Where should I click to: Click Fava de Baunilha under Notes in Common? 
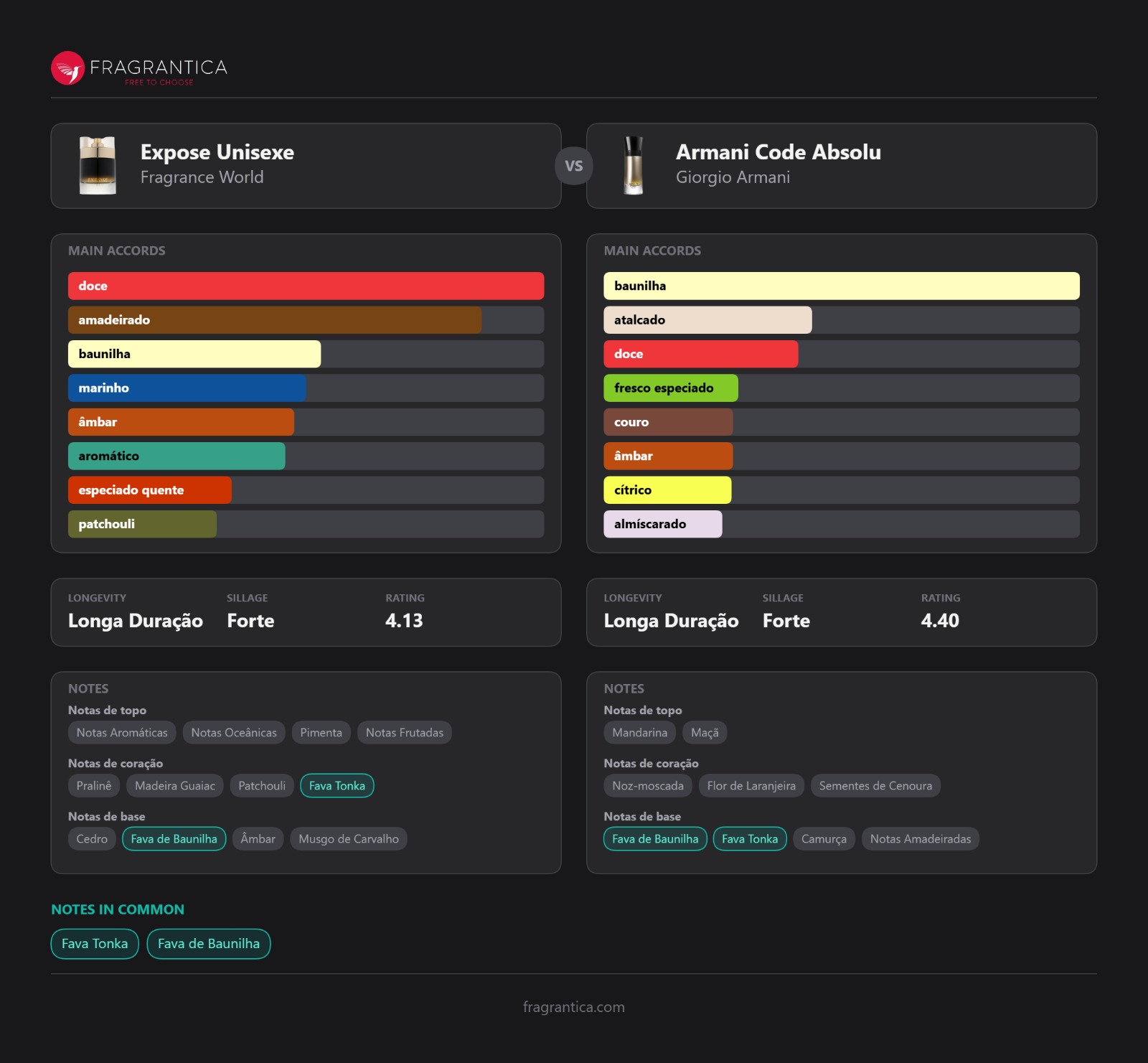coord(209,944)
